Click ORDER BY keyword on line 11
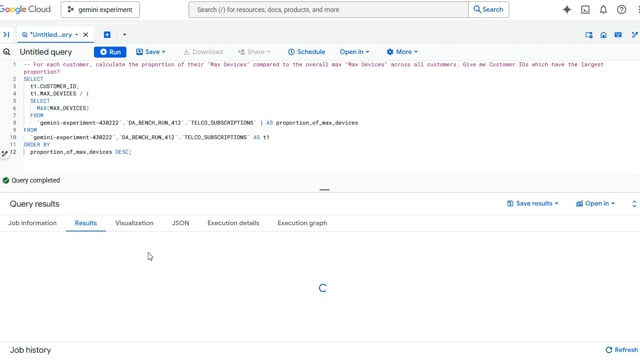 pyautogui.click(x=37, y=144)
